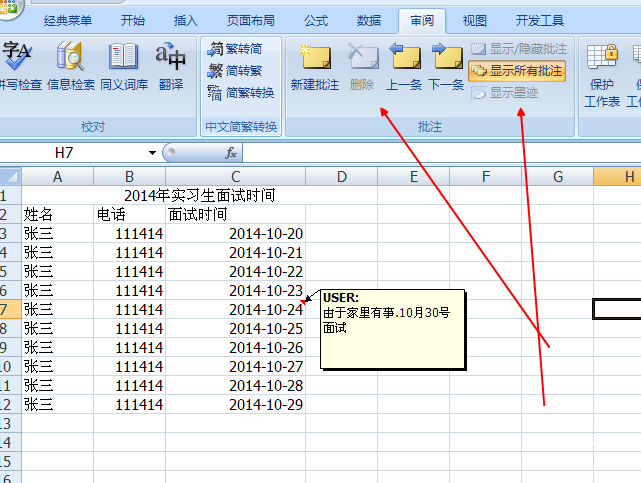Convert text using 繁转简

coord(236,49)
